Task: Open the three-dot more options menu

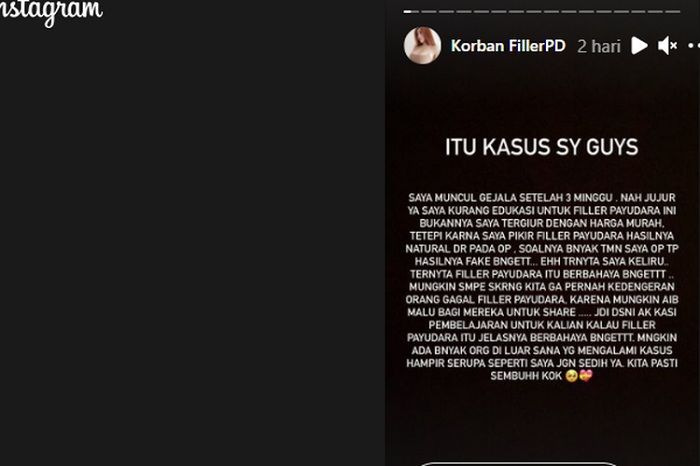Action: pyautogui.click(x=694, y=46)
